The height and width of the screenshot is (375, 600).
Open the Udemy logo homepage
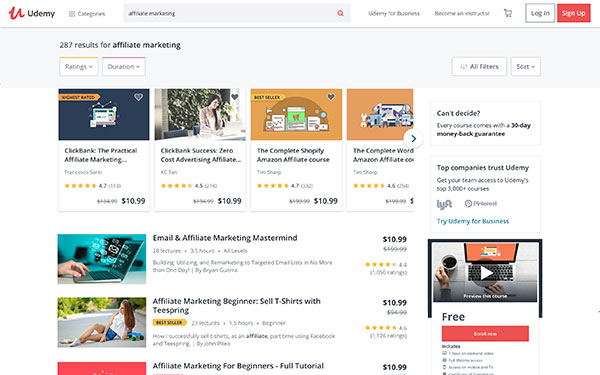pyautogui.click(x=32, y=13)
